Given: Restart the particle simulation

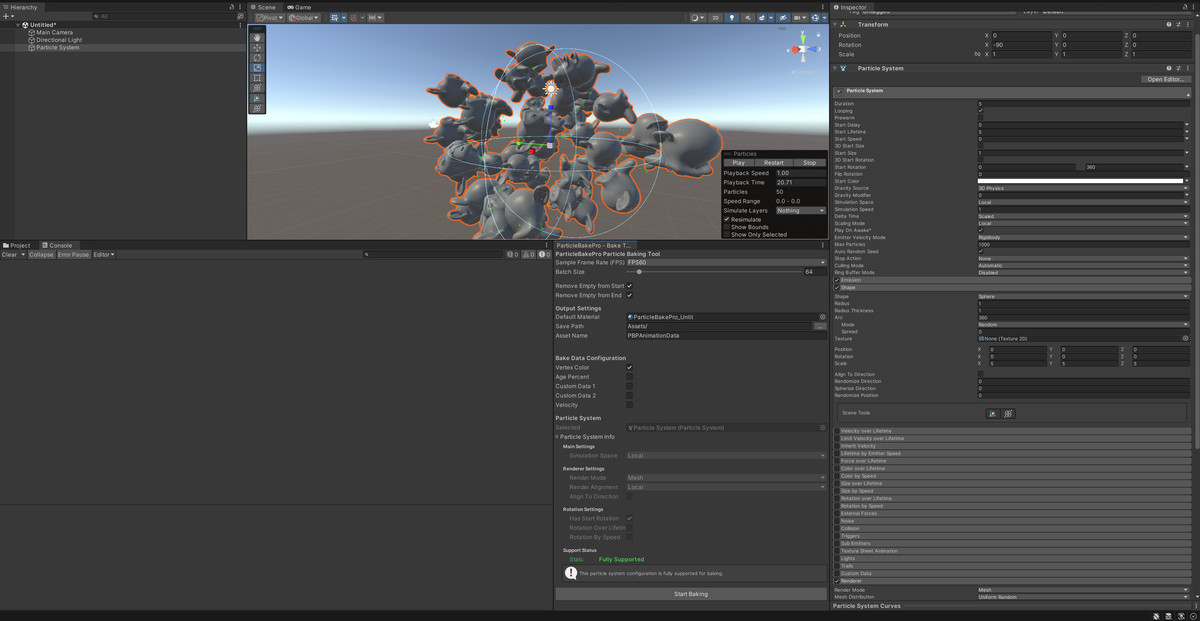Looking at the screenshot, I should pyautogui.click(x=772, y=162).
